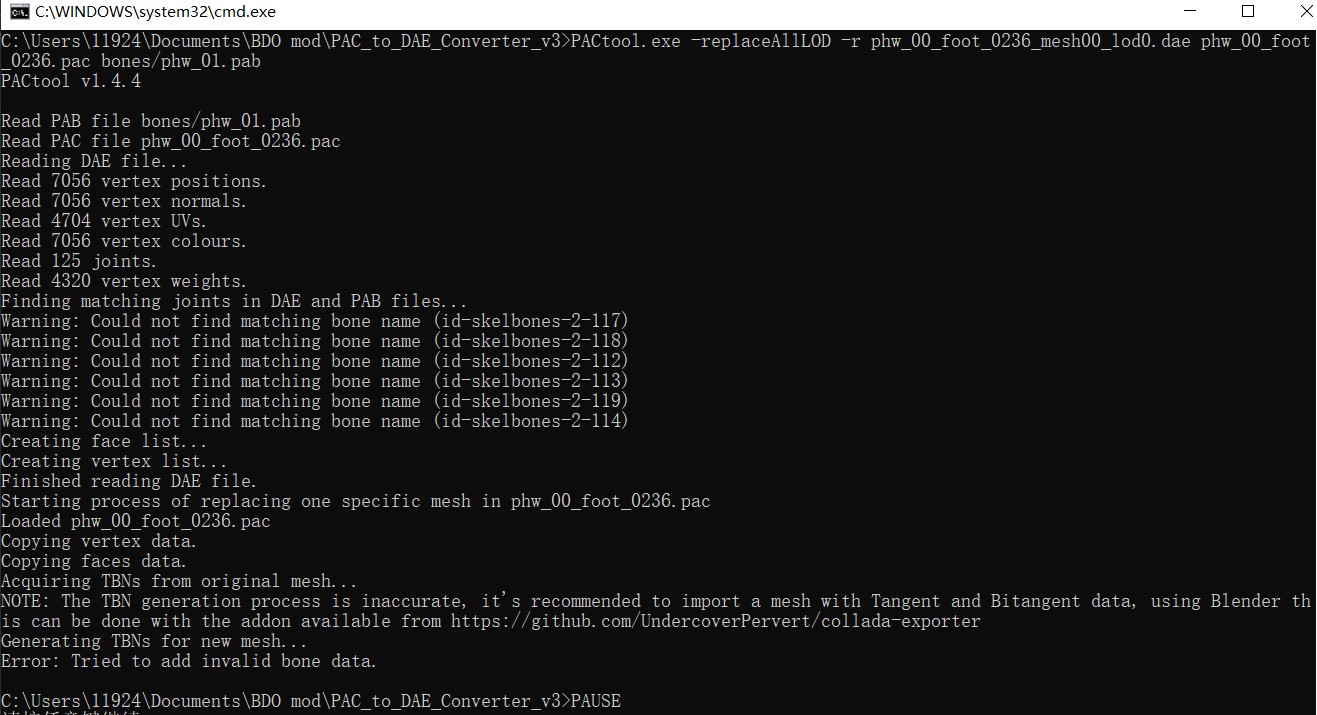This screenshot has height=715, width=1317.
Task: Click the 'Read 125 joints' line
Action: [79, 261]
